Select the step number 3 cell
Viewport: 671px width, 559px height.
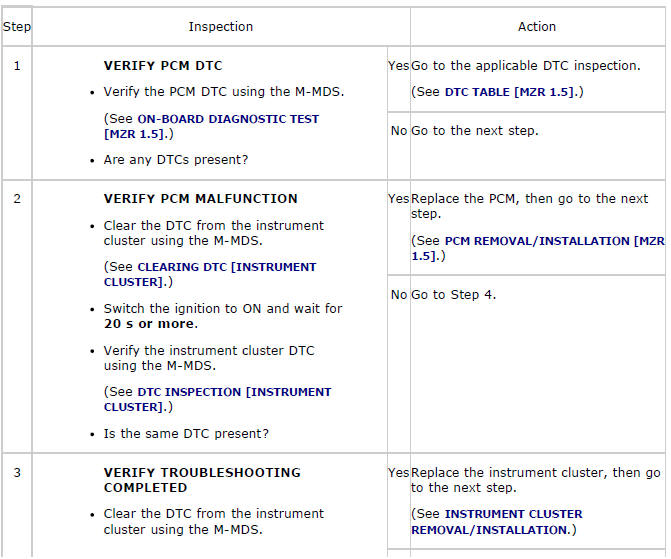pyautogui.click(x=16, y=473)
